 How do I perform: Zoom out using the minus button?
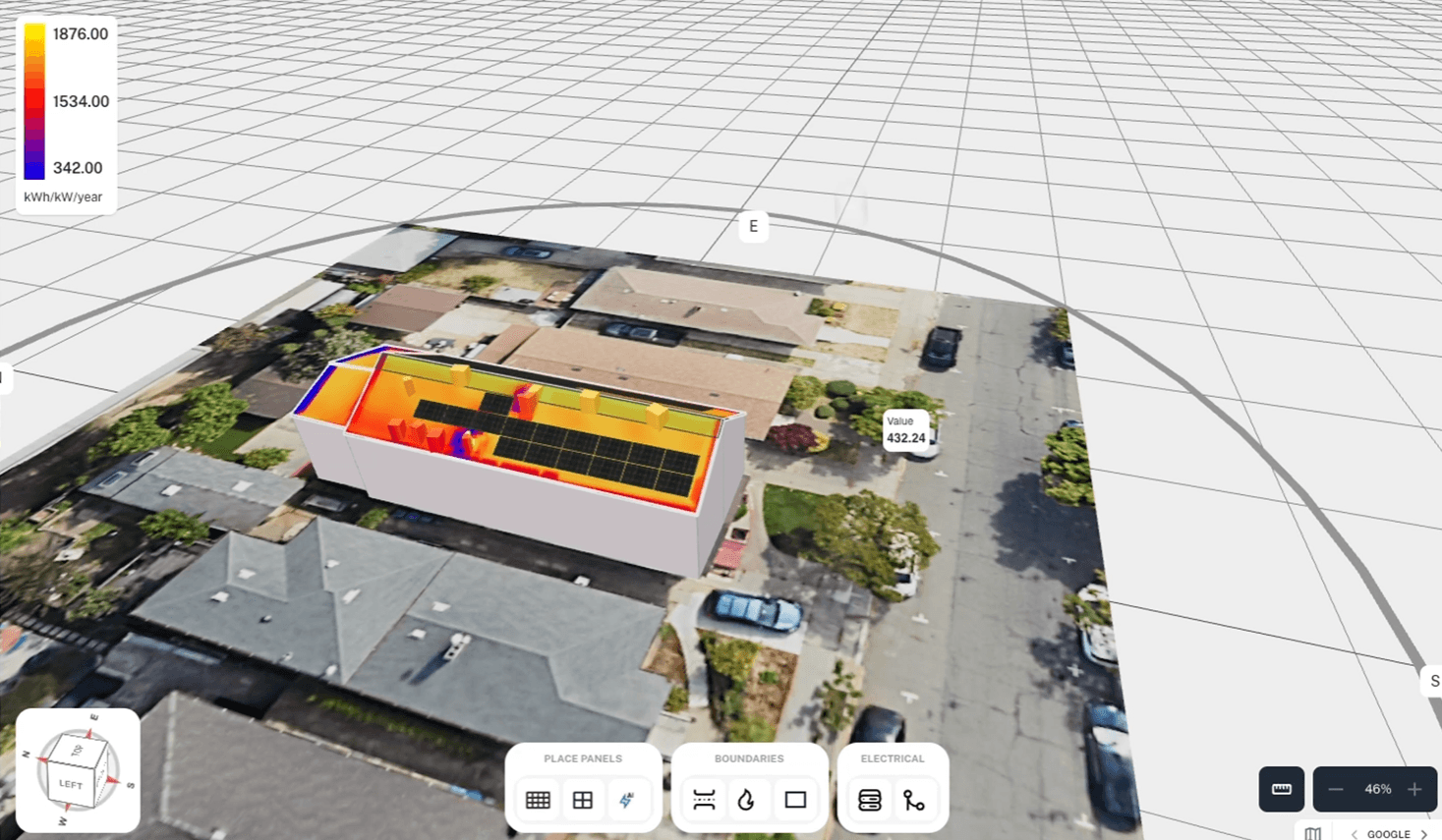1338,789
